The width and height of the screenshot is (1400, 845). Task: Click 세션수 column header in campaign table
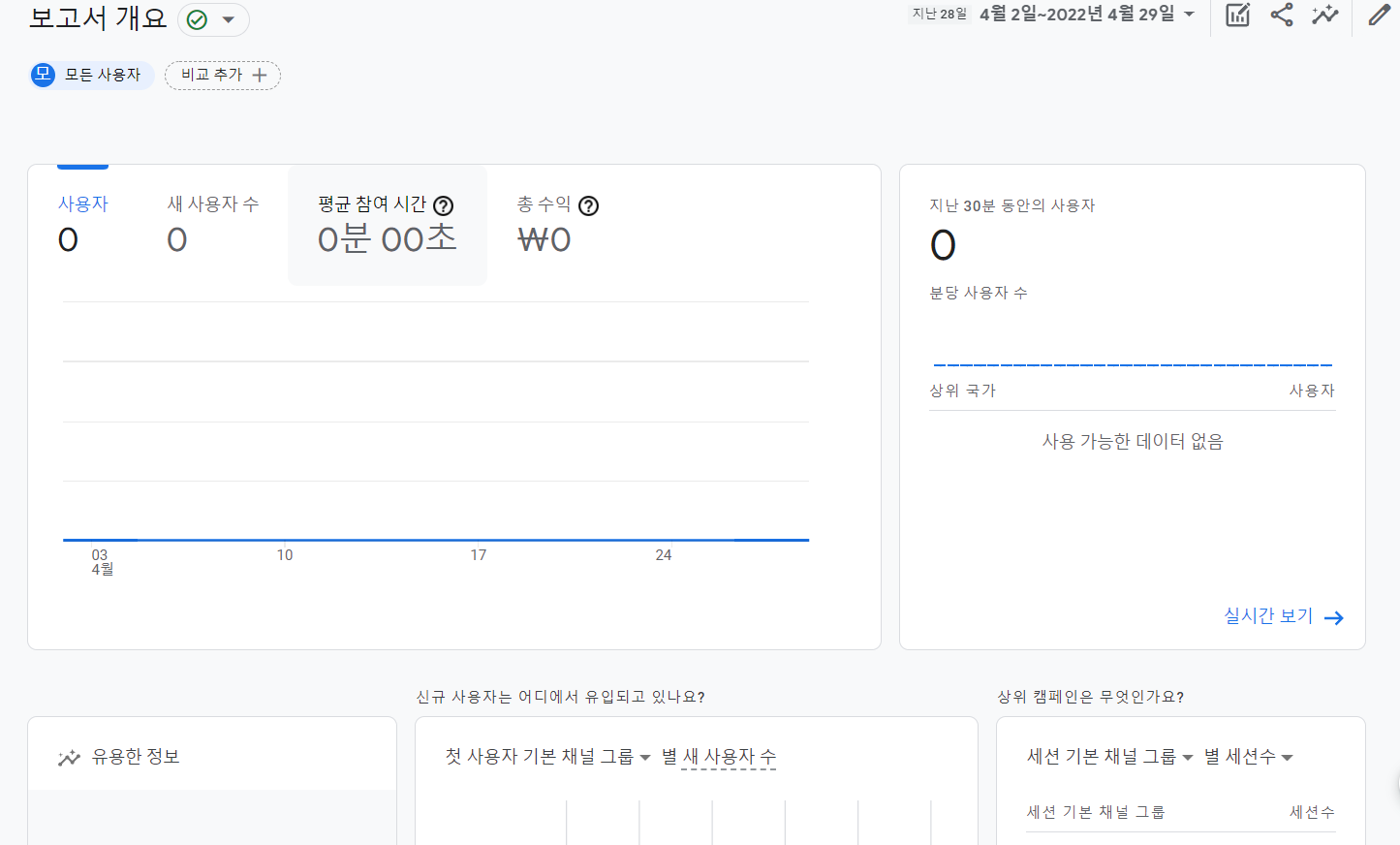1312,812
